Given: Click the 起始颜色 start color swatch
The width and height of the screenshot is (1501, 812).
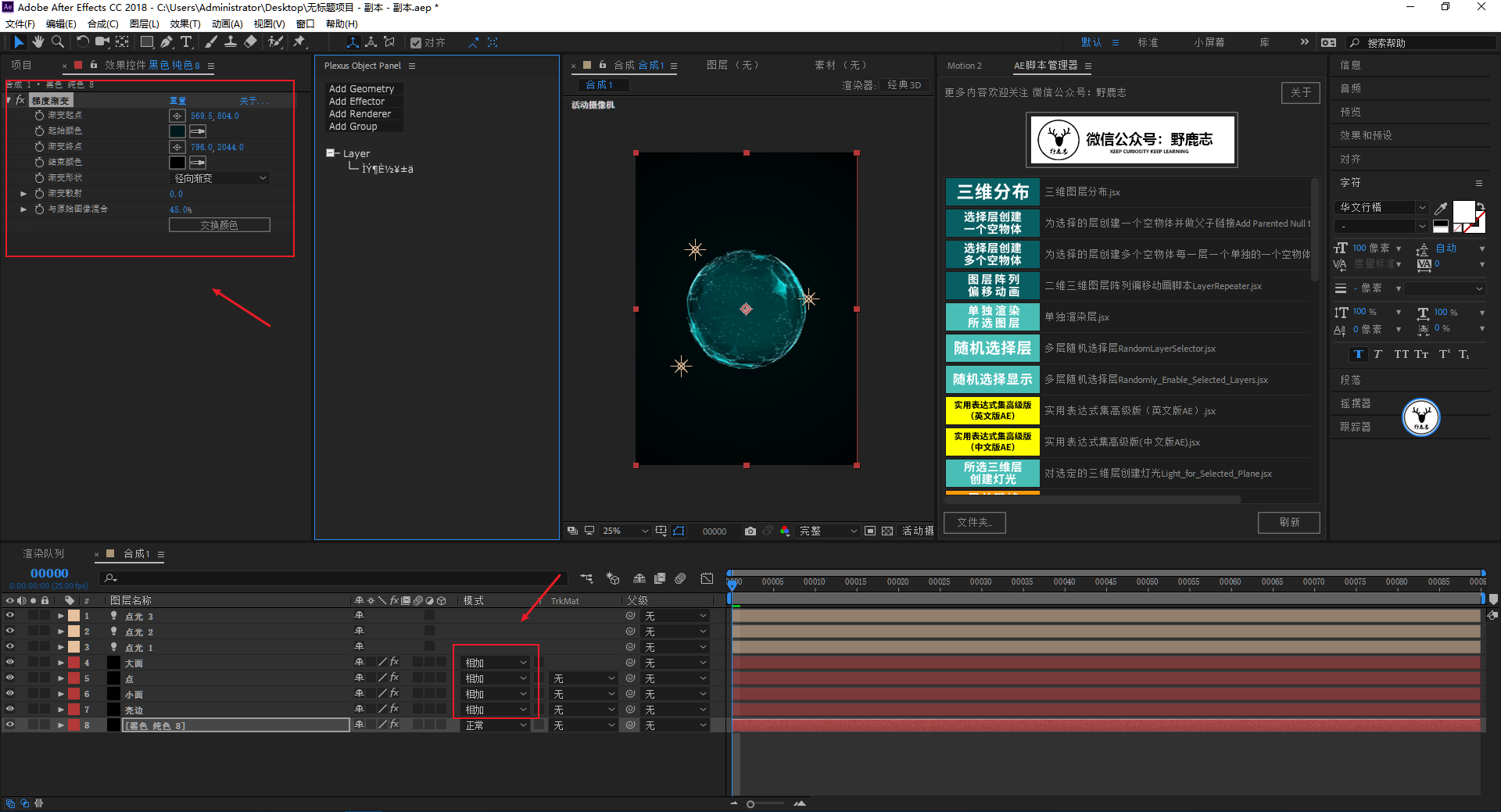Looking at the screenshot, I should pos(177,131).
